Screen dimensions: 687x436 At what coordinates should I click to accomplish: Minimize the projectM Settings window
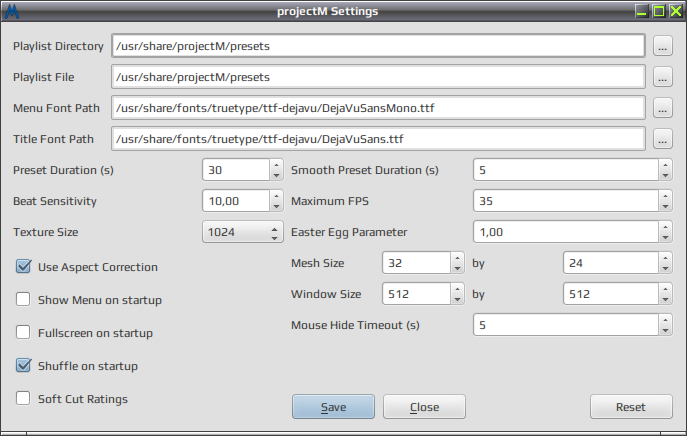coord(642,11)
